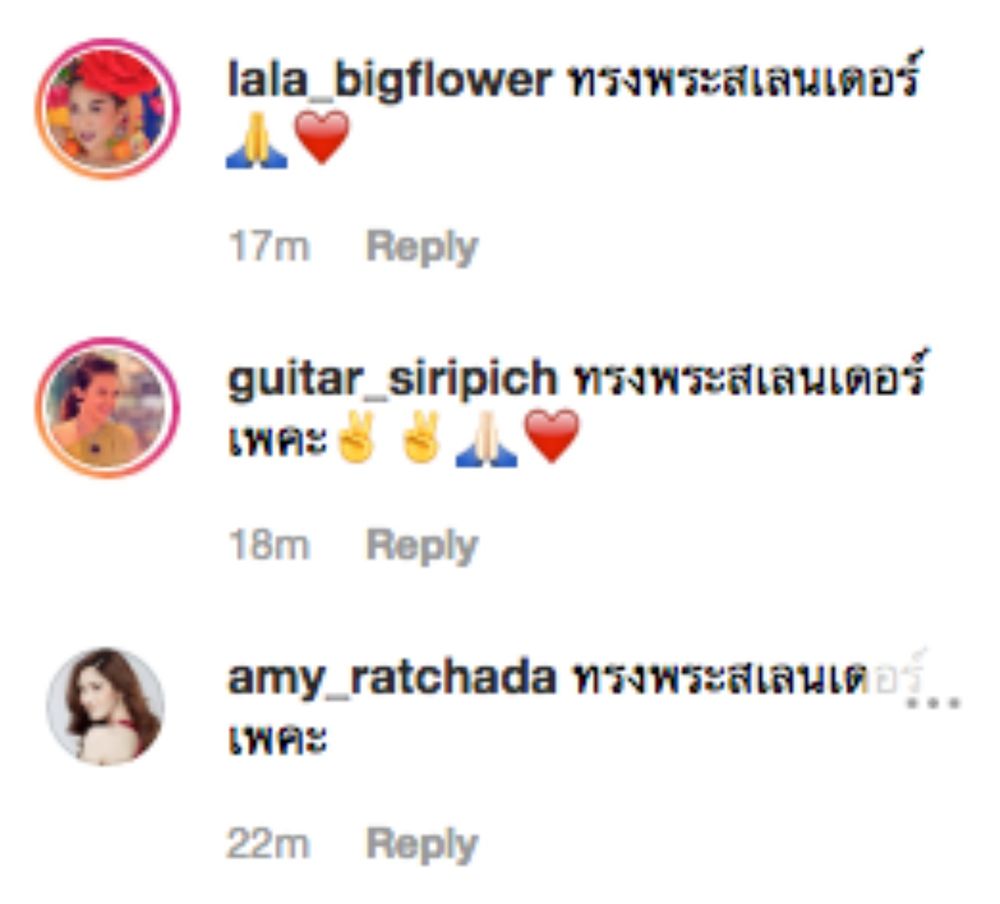Click the 17m timestamp
1000x904 pixels.
point(269,246)
